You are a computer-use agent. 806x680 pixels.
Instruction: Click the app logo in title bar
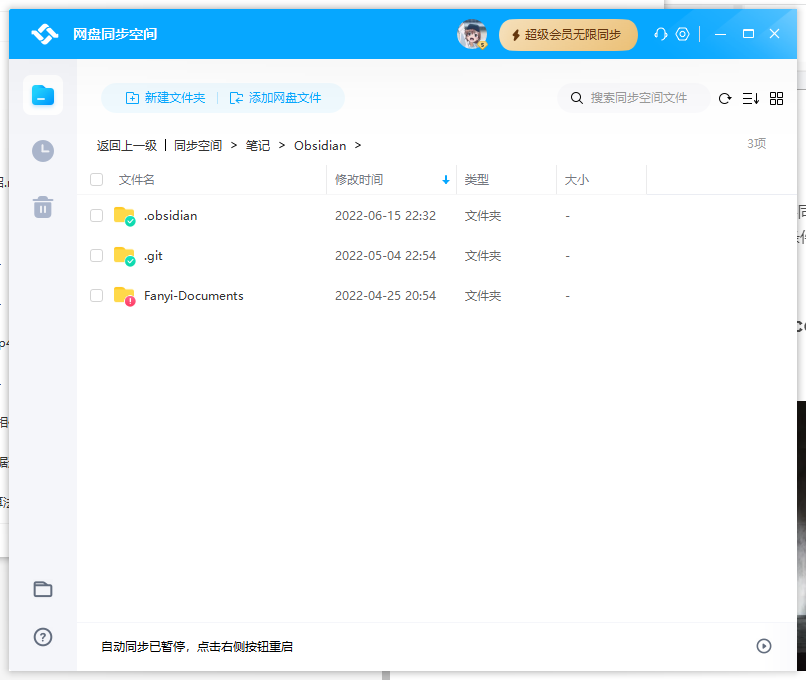45,34
